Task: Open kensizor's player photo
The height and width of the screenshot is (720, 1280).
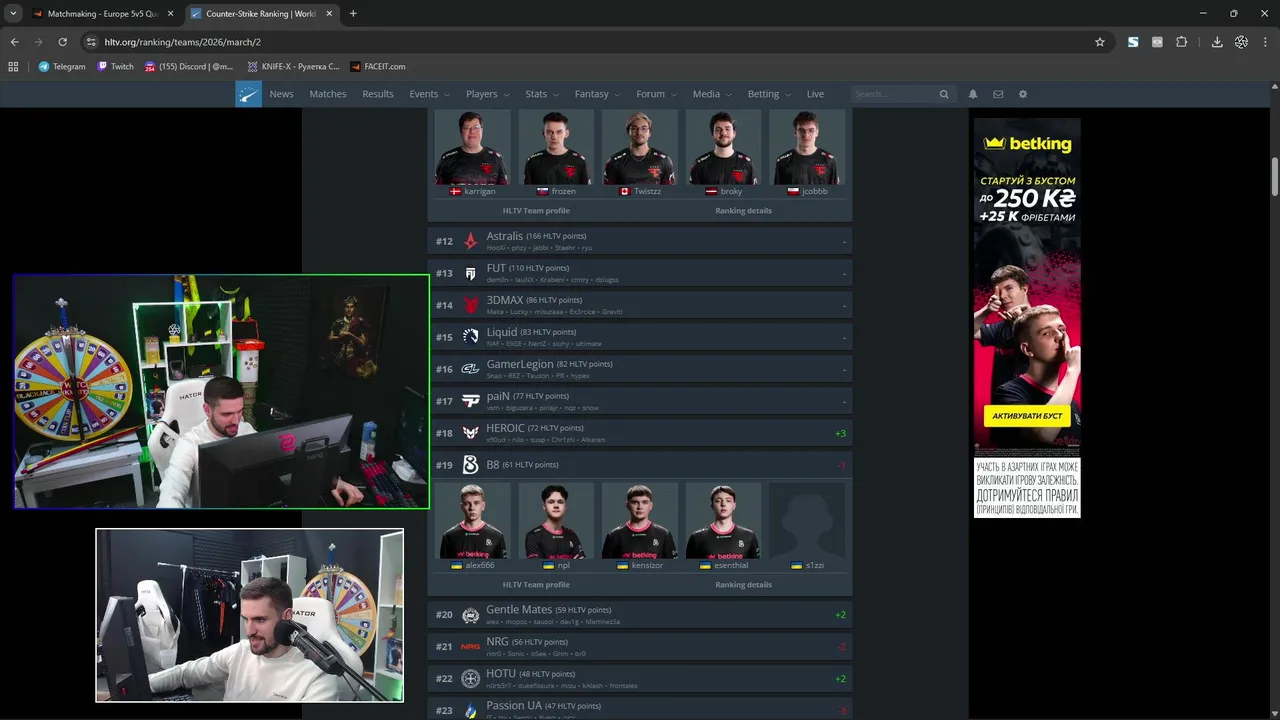Action: pyautogui.click(x=640, y=520)
